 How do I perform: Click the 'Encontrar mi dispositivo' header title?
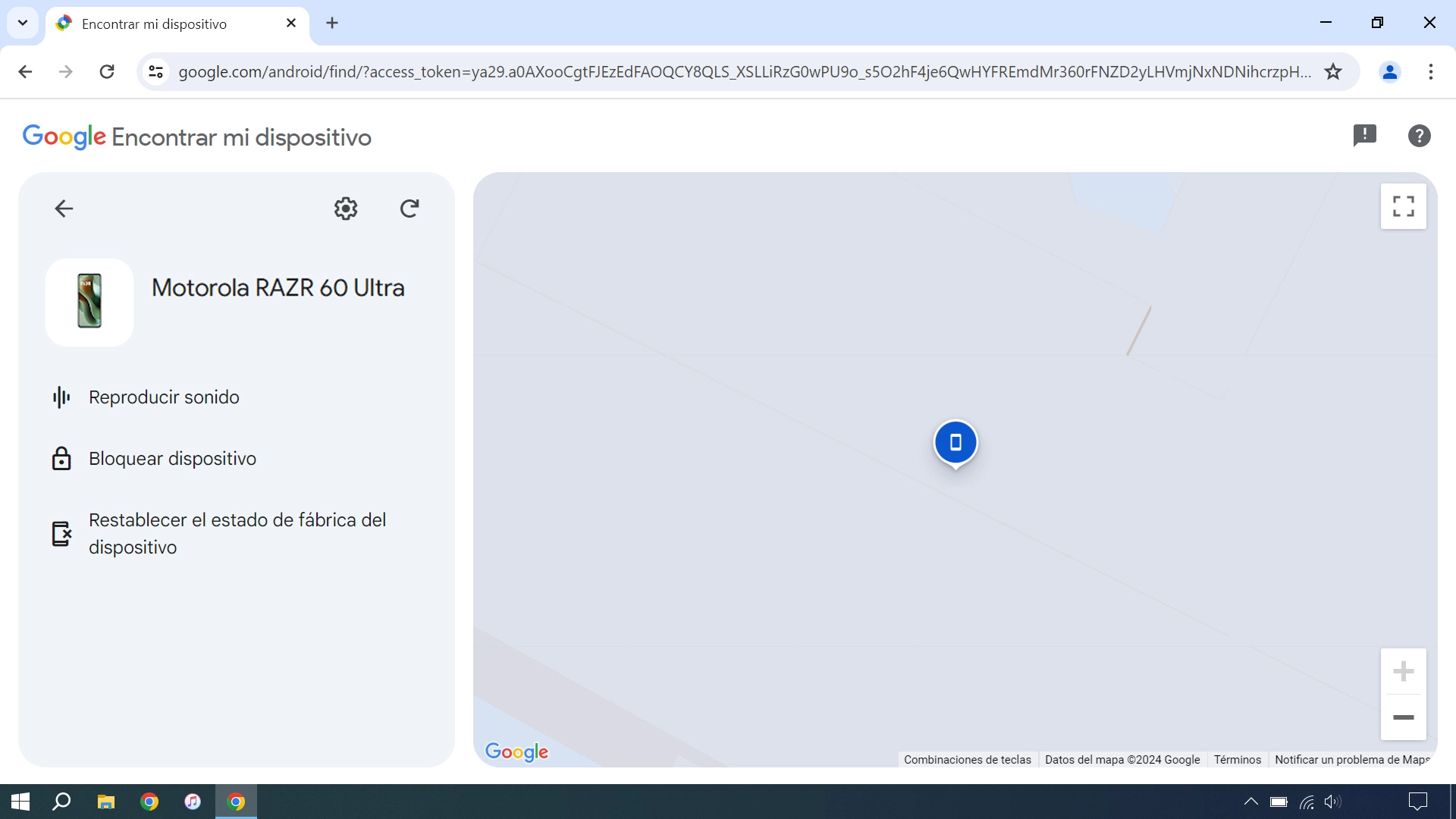point(242,137)
